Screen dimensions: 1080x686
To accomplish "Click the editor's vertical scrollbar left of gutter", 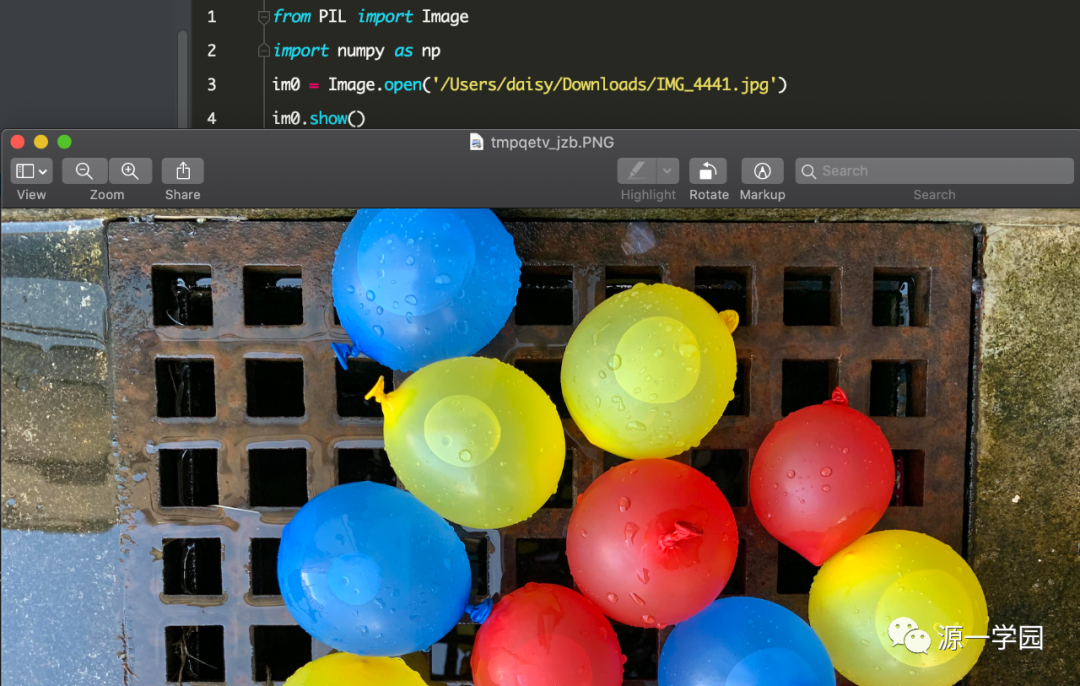I will pos(183,79).
